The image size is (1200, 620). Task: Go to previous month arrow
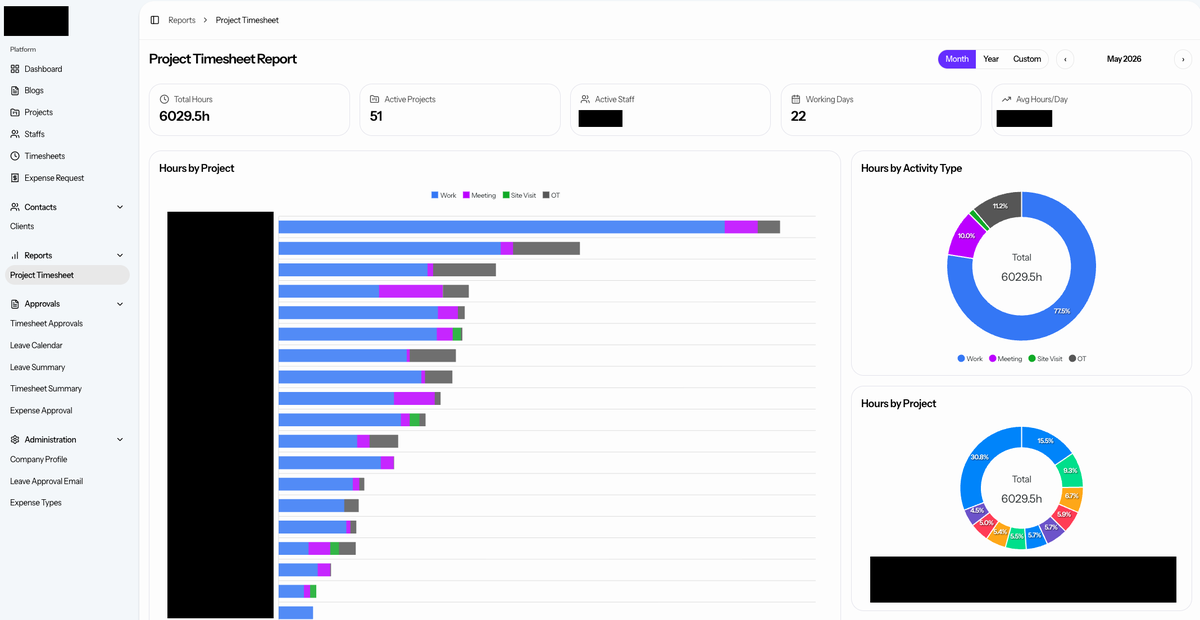(1065, 59)
